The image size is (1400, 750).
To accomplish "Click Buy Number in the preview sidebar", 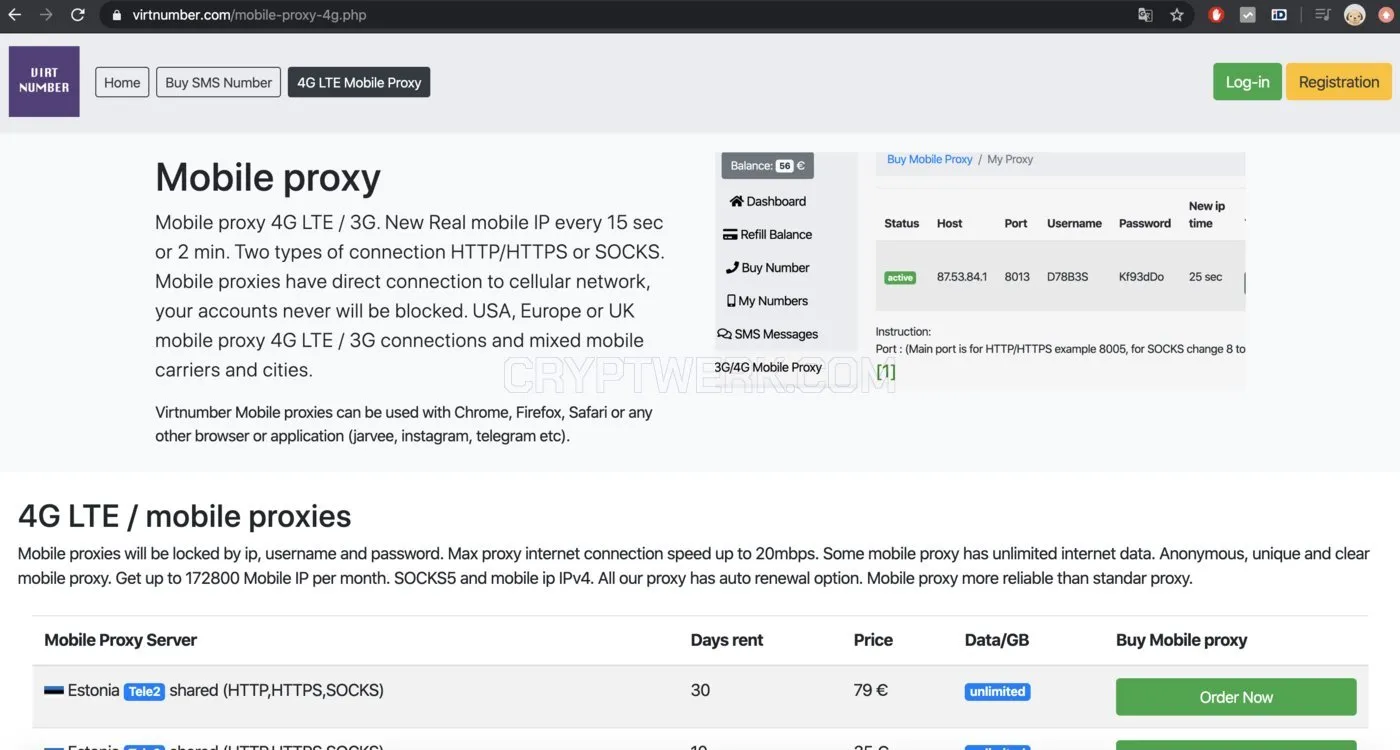I will [x=768, y=267].
